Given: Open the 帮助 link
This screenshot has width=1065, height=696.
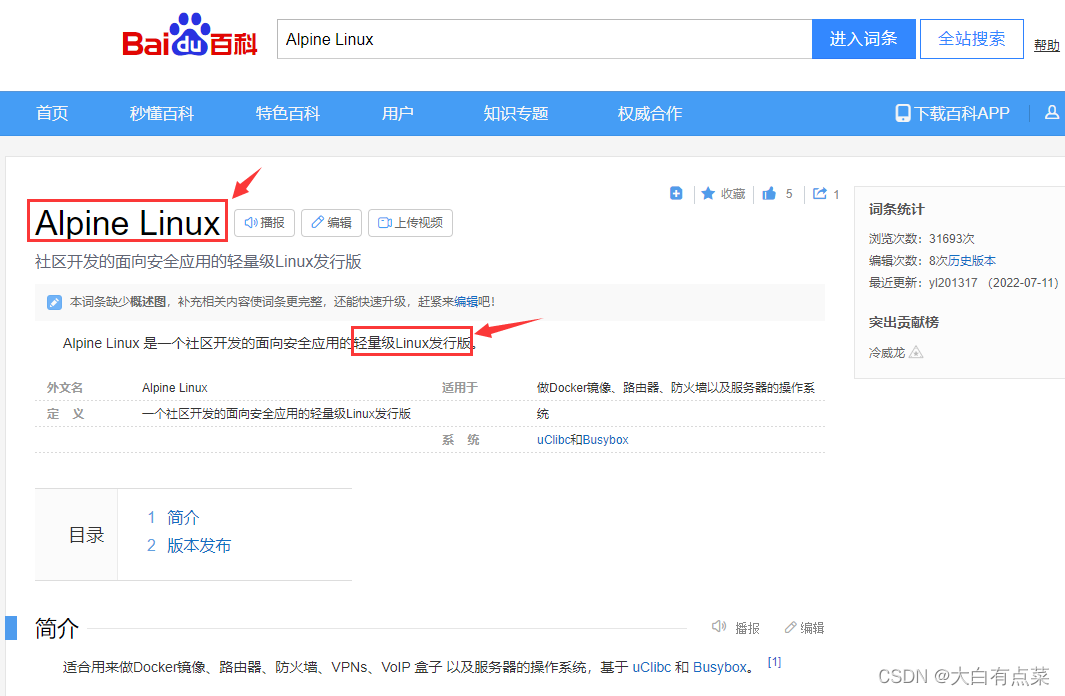Looking at the screenshot, I should pos(1047,45).
